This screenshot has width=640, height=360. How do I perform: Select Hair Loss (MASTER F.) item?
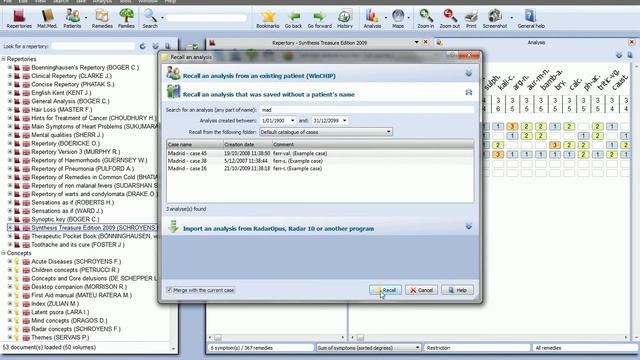(62, 109)
